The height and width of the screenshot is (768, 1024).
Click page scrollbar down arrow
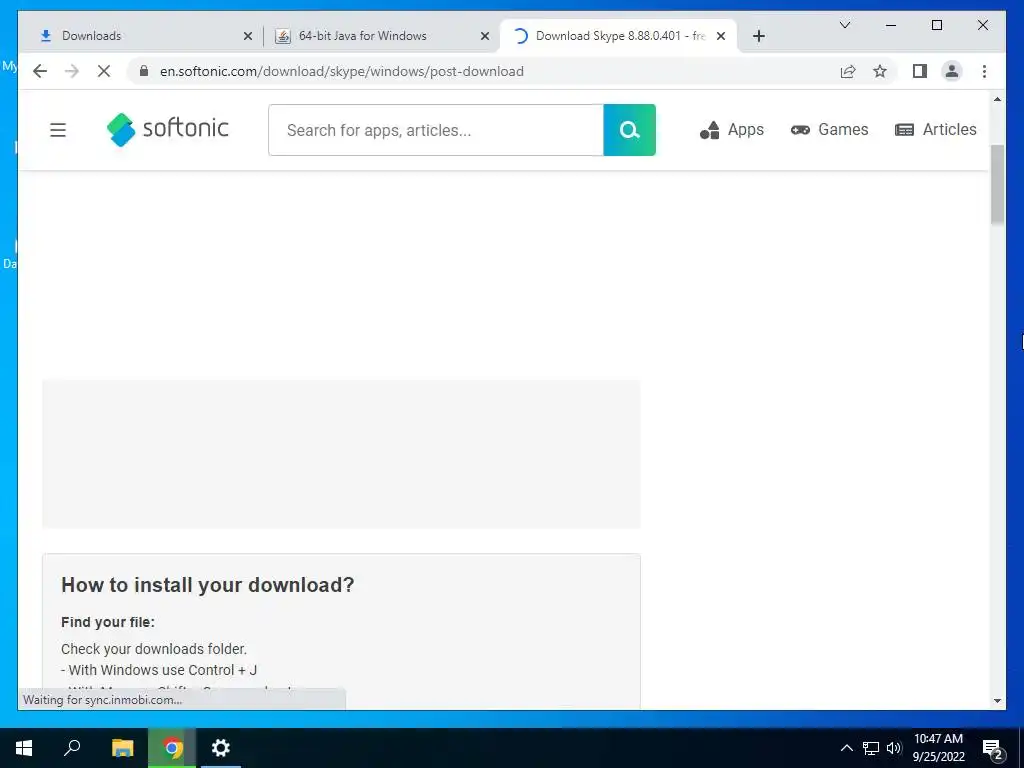coord(997,701)
